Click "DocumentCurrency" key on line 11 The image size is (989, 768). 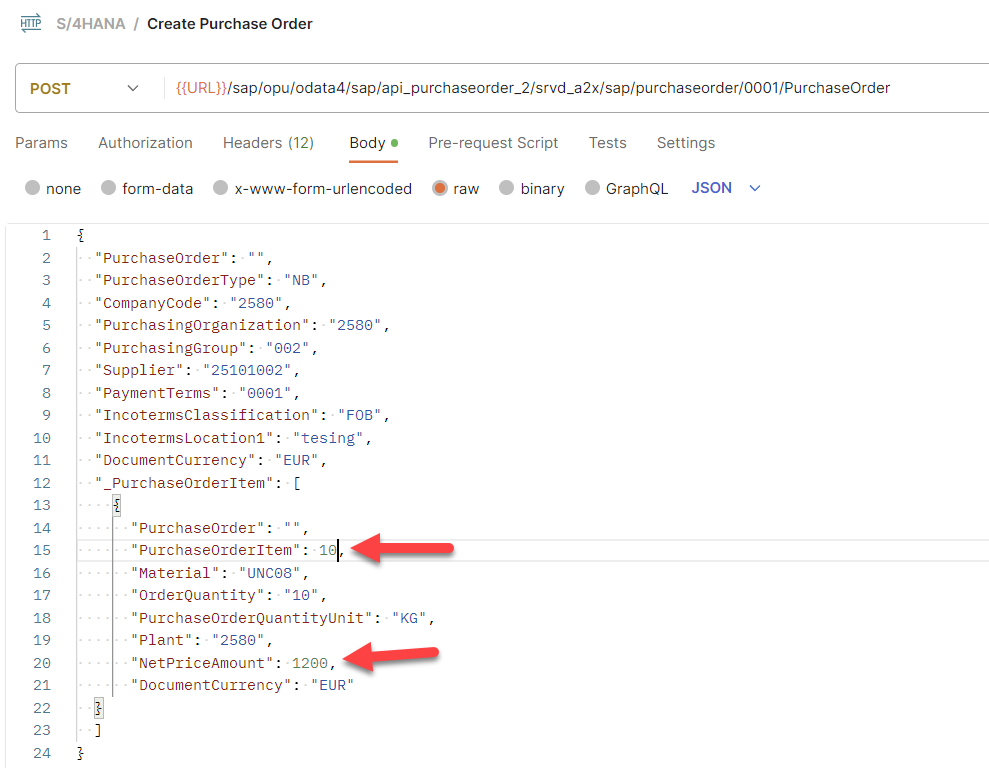pos(175,460)
